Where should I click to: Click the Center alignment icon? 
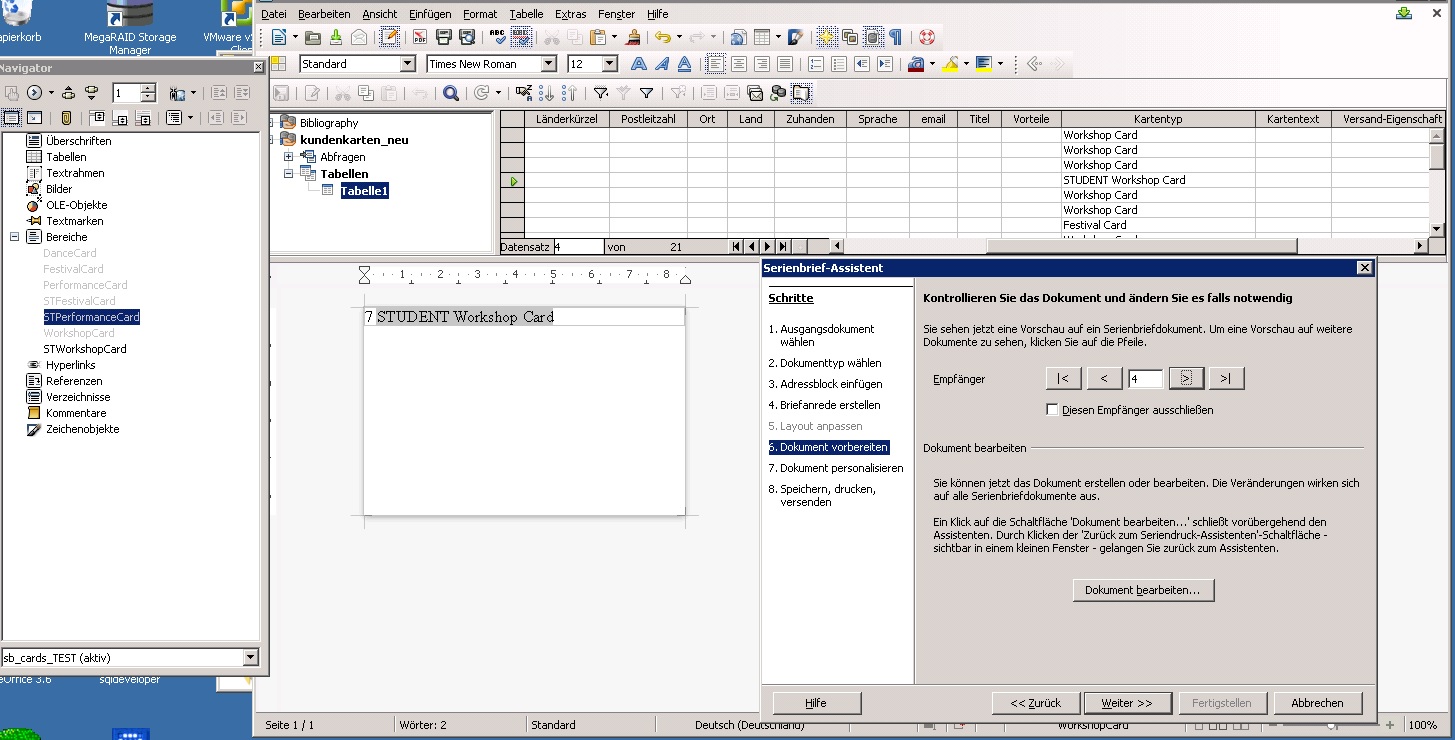[739, 64]
